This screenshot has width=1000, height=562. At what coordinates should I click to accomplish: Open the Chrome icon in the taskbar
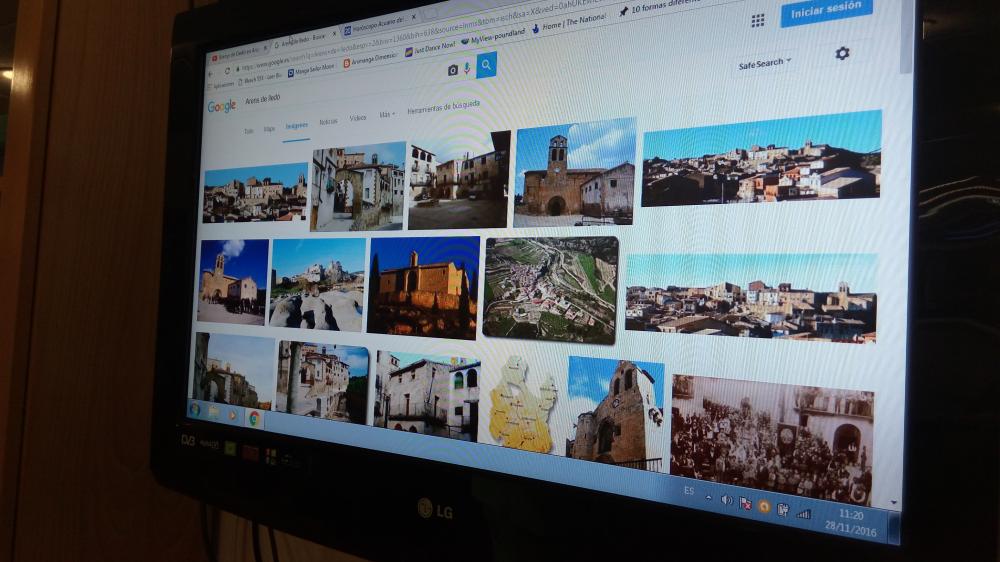pos(254,417)
